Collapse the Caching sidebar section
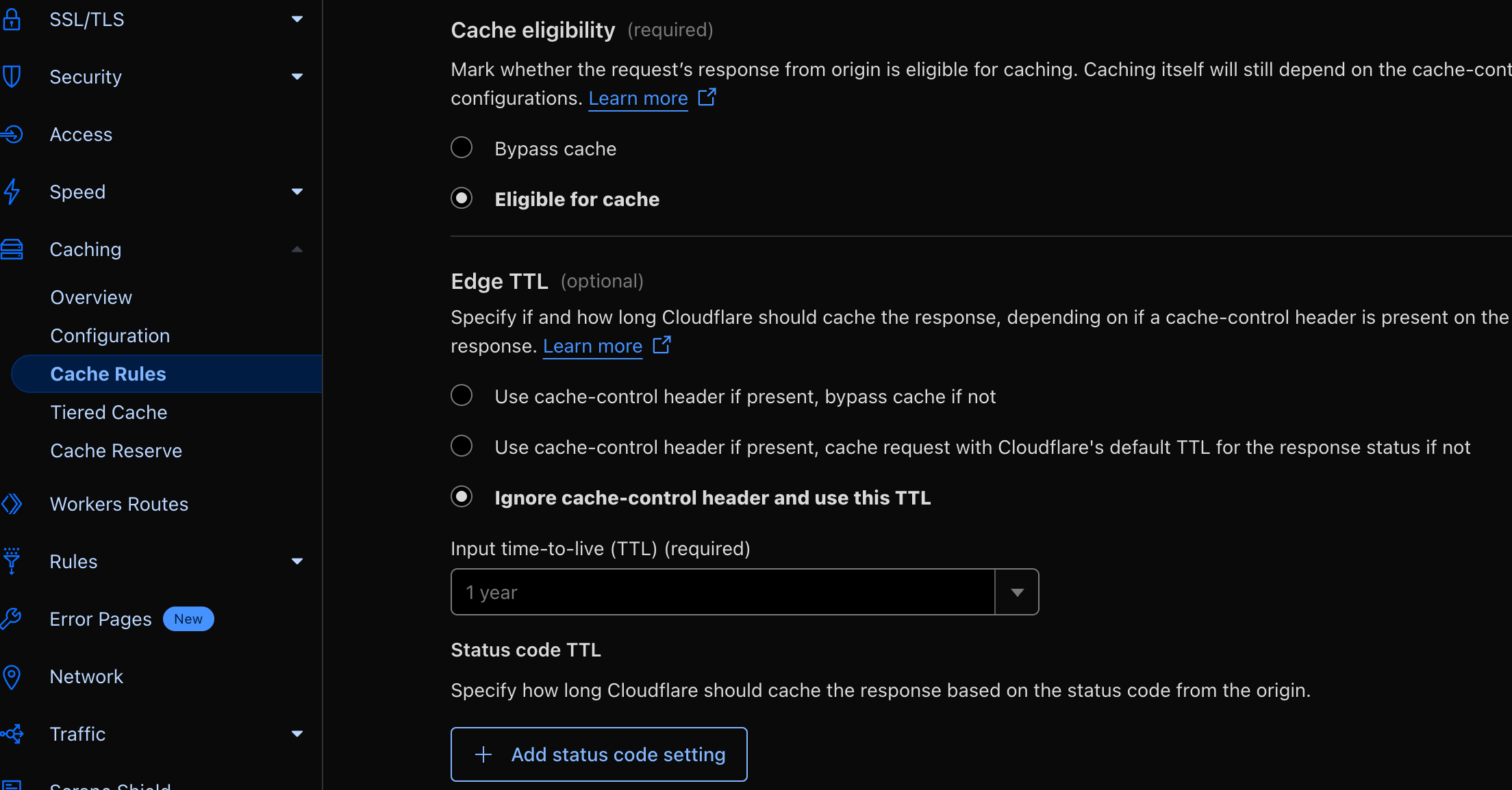This screenshot has width=1512, height=790. coord(297,249)
